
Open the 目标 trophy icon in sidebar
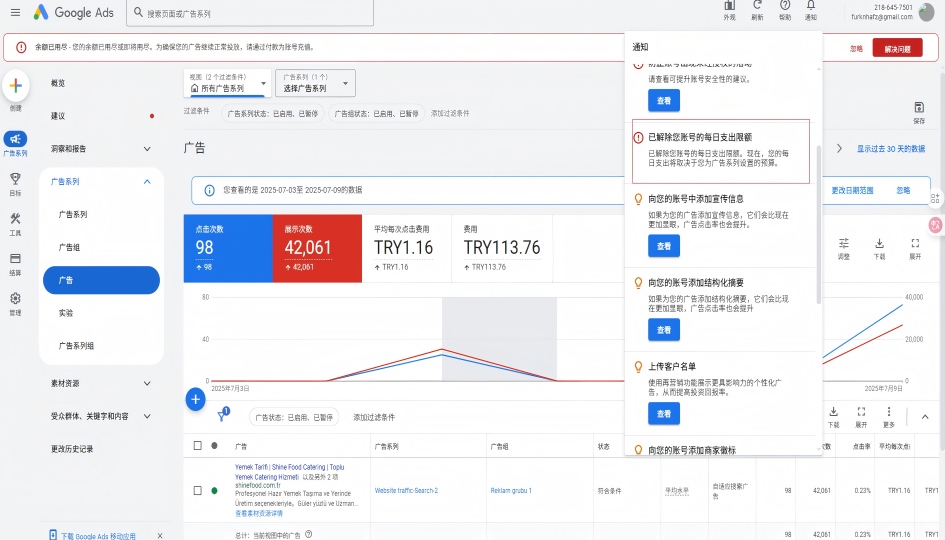pos(15,179)
